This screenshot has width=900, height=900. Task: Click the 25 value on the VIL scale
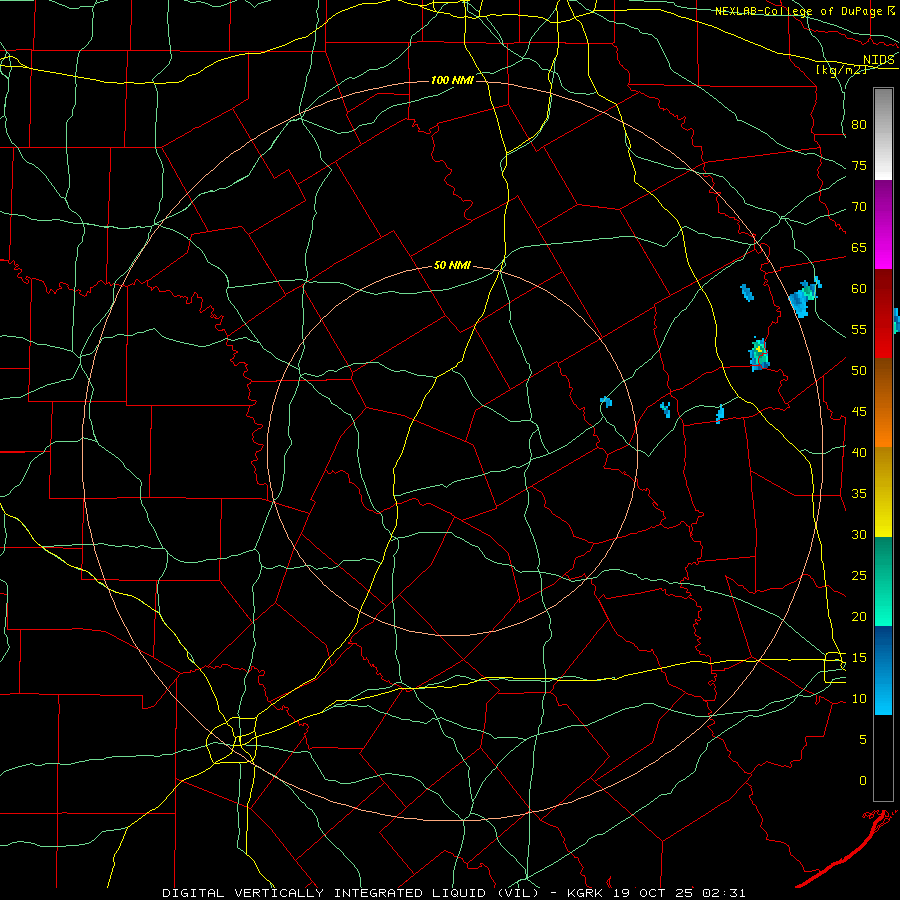pos(859,576)
